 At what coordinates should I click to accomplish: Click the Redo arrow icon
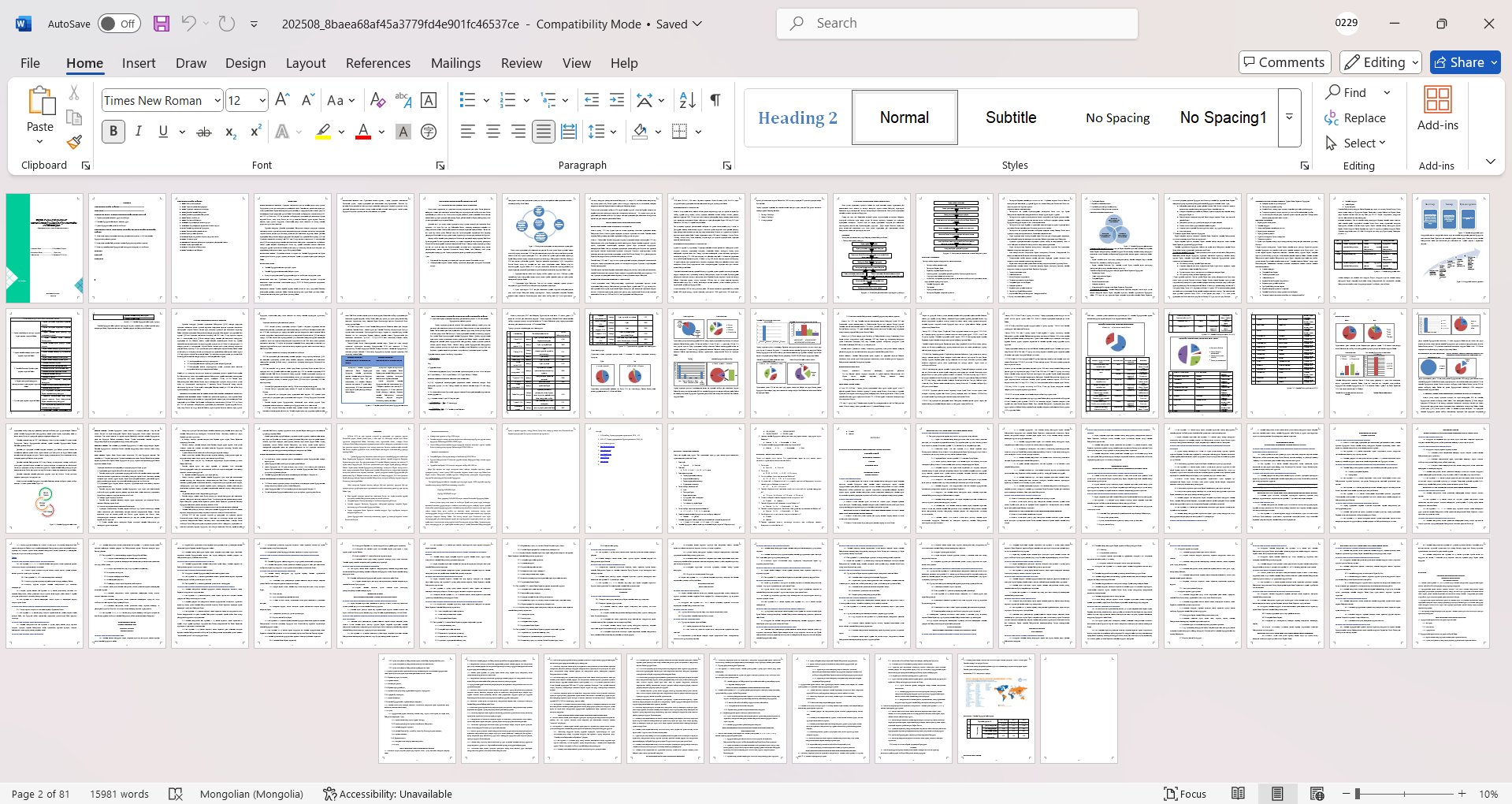(x=227, y=24)
